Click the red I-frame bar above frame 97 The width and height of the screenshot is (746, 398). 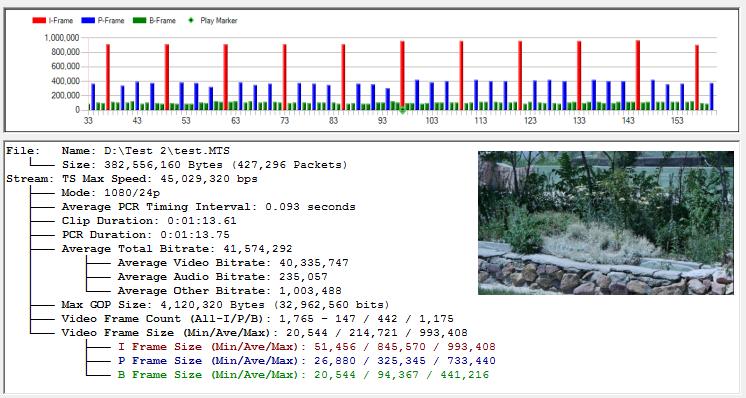[x=402, y=74]
